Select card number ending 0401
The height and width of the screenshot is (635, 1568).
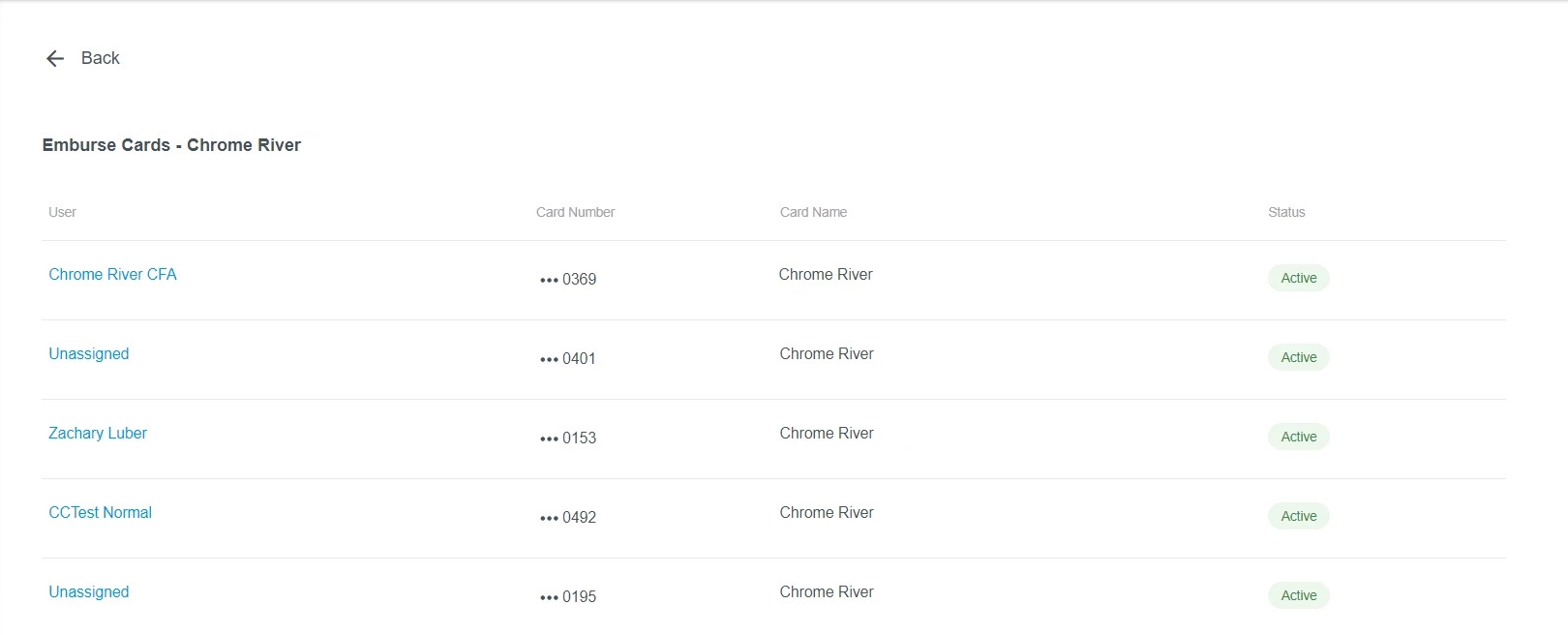tap(568, 359)
